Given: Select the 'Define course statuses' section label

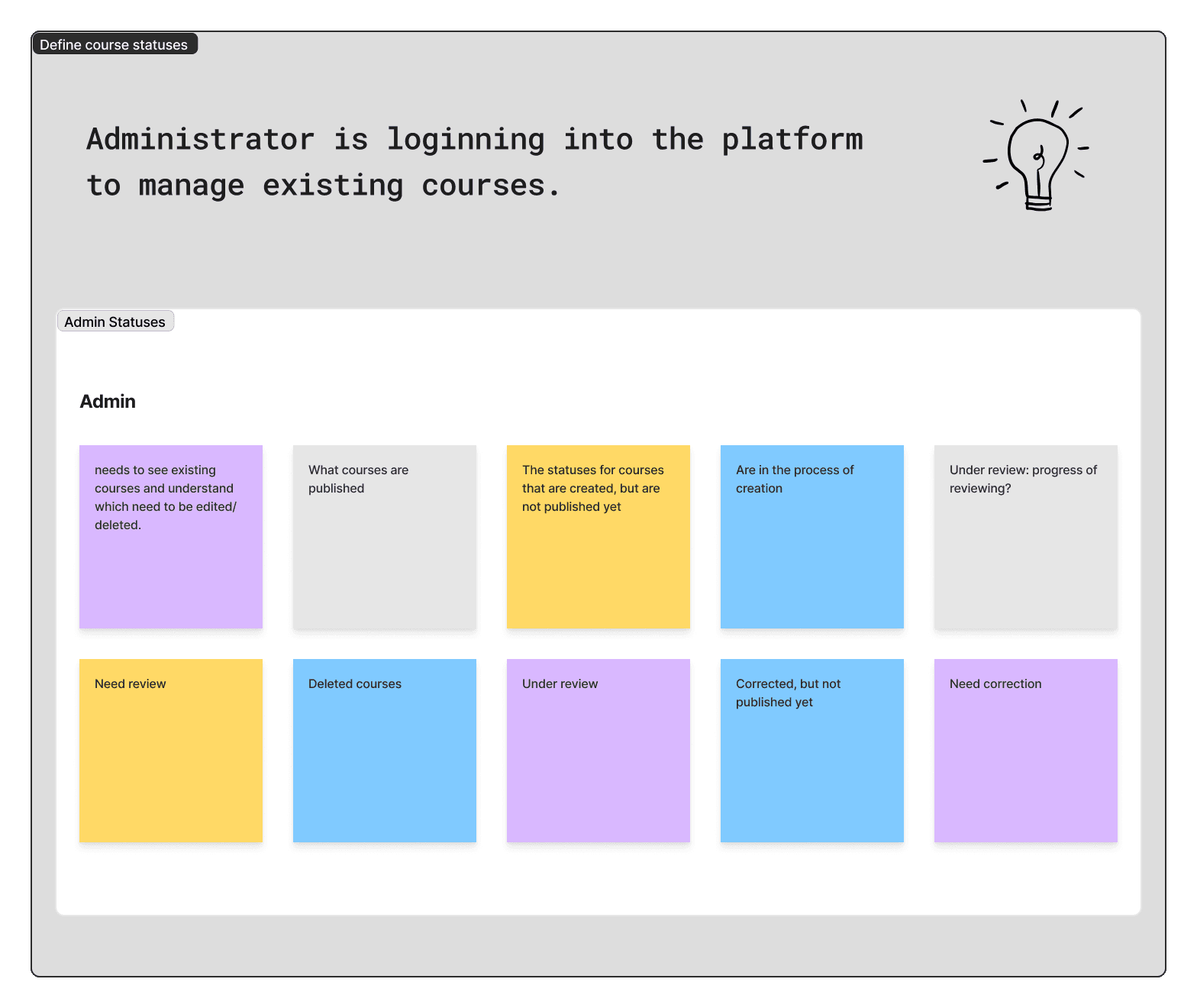Looking at the screenshot, I should (115, 44).
